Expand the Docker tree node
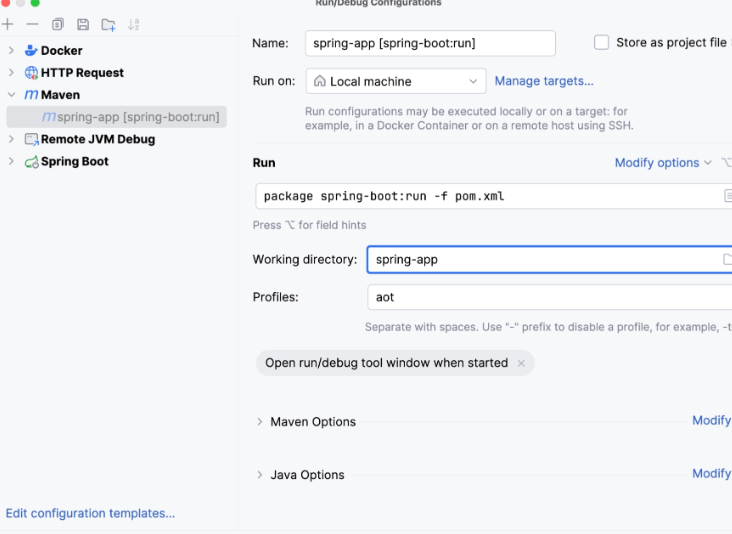This screenshot has width=732, height=534. pyautogui.click(x=11, y=50)
